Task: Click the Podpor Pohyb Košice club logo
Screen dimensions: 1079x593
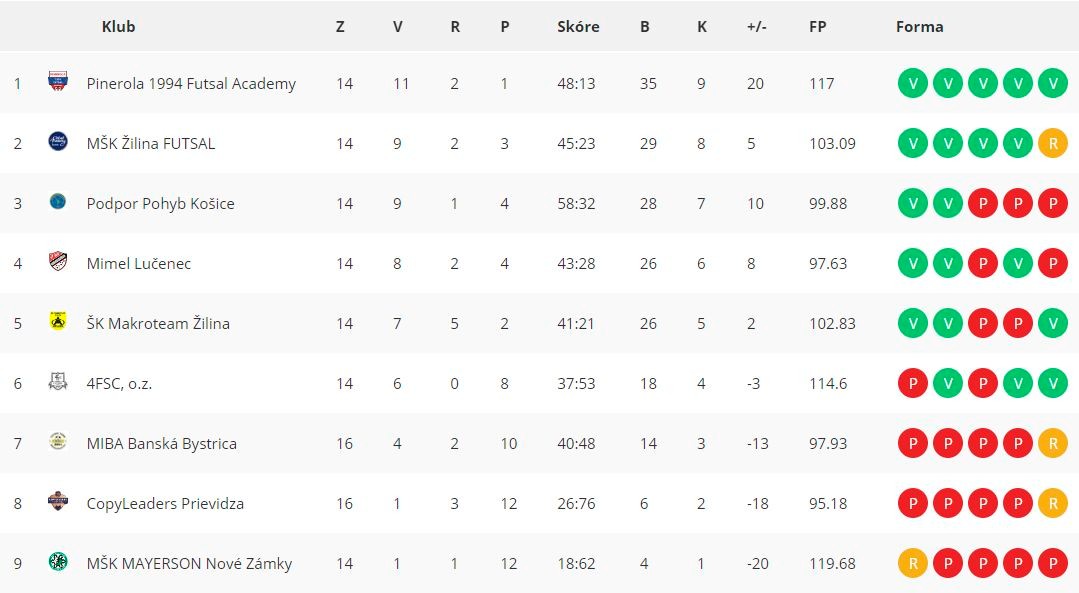Action: click(58, 201)
